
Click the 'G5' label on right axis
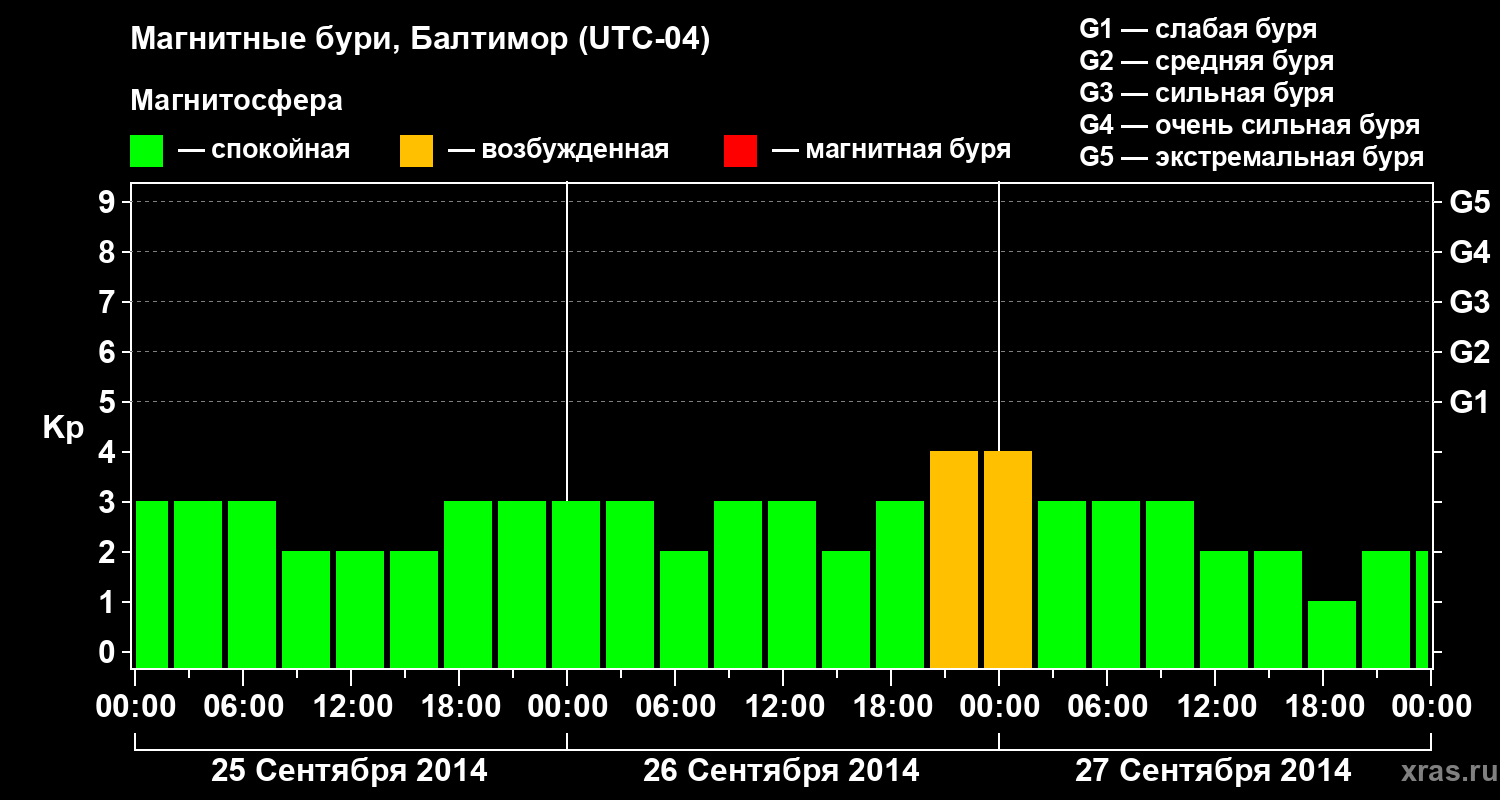[x=1469, y=203]
